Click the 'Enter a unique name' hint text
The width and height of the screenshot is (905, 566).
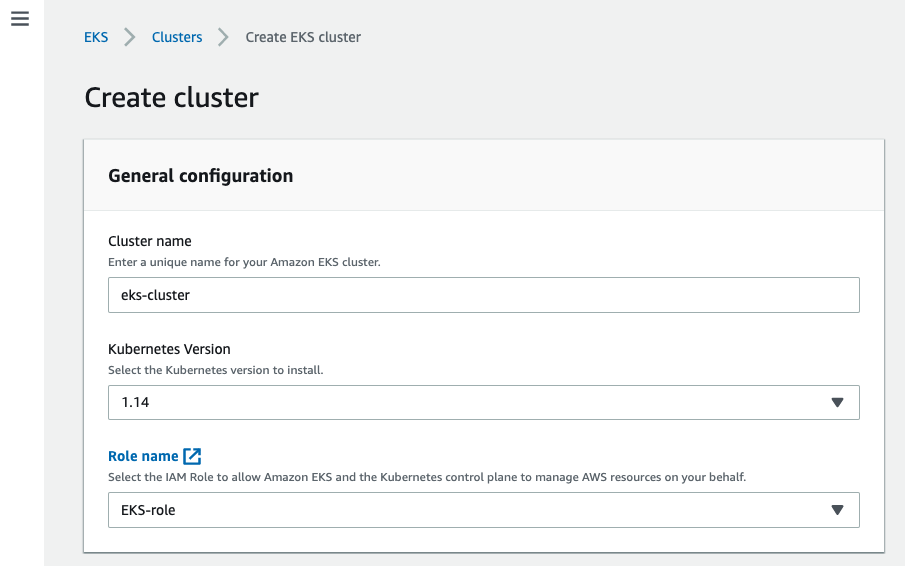pos(244,262)
